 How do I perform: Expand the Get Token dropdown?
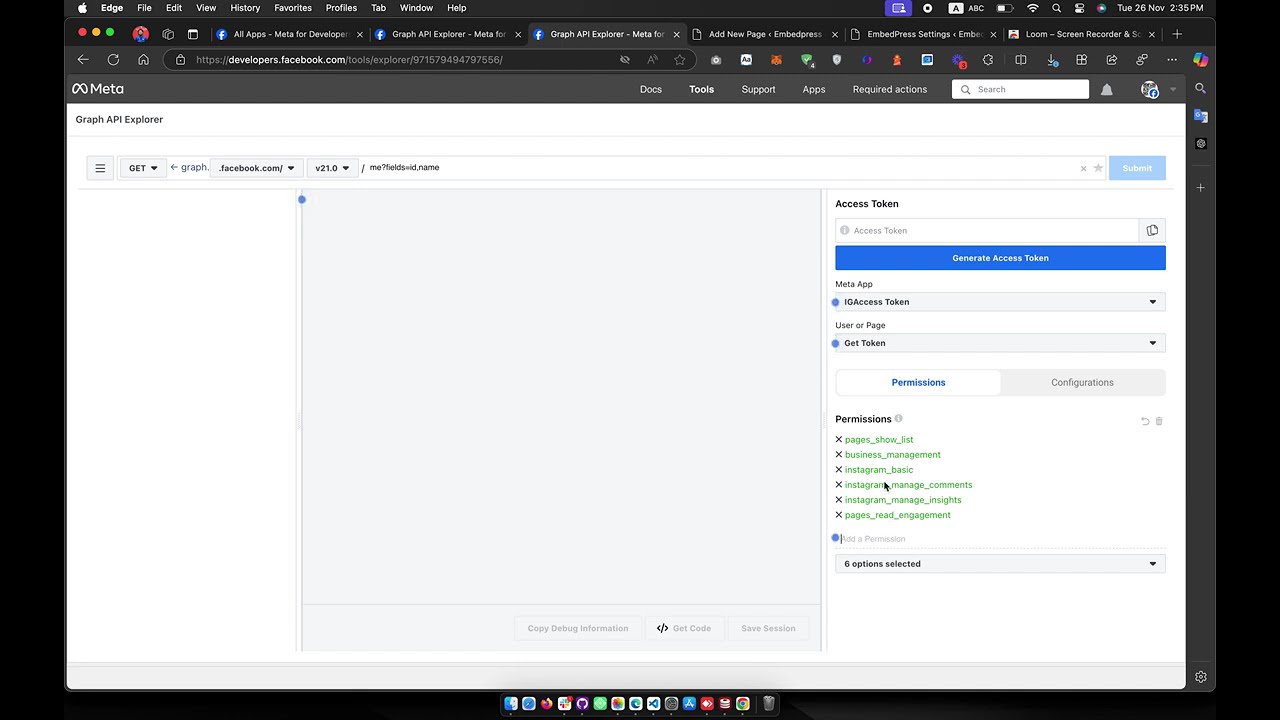pos(1000,343)
